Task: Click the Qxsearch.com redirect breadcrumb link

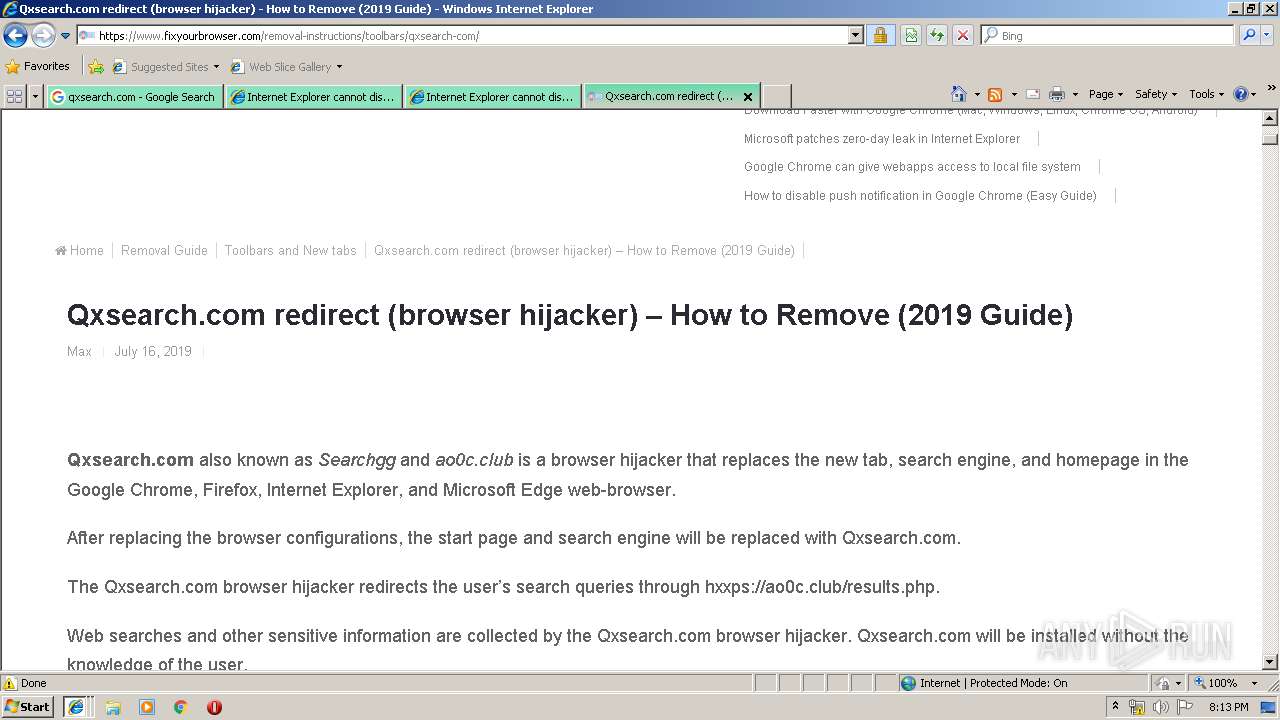Action: pos(584,251)
